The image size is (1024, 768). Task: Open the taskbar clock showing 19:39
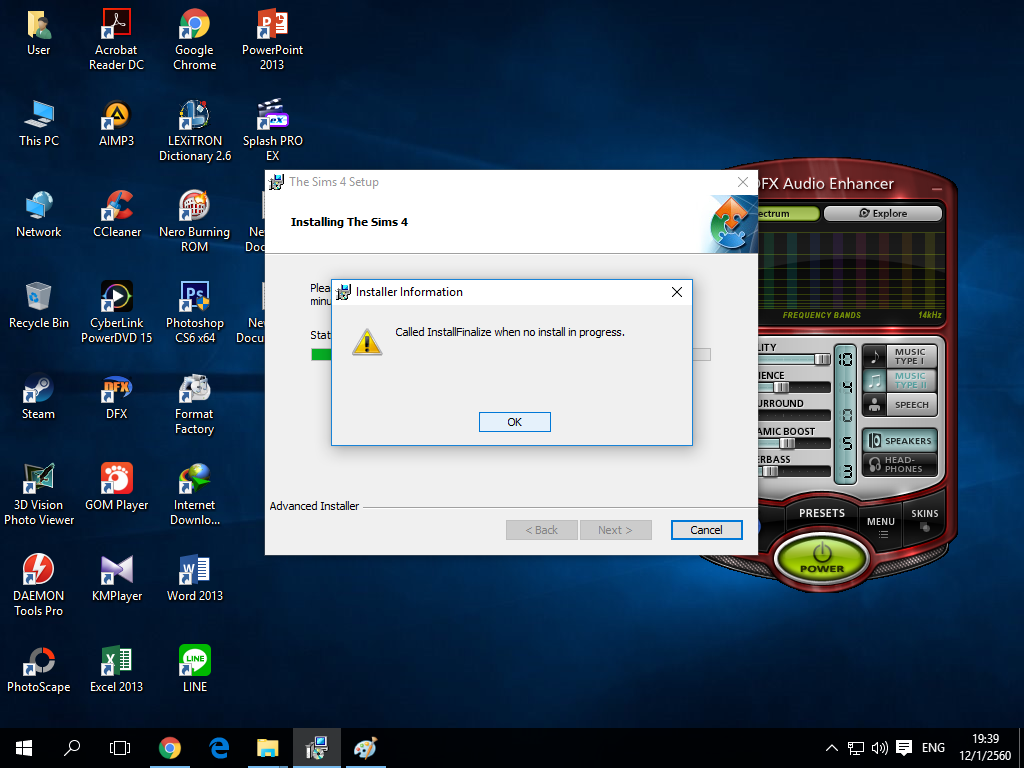[x=985, y=748]
